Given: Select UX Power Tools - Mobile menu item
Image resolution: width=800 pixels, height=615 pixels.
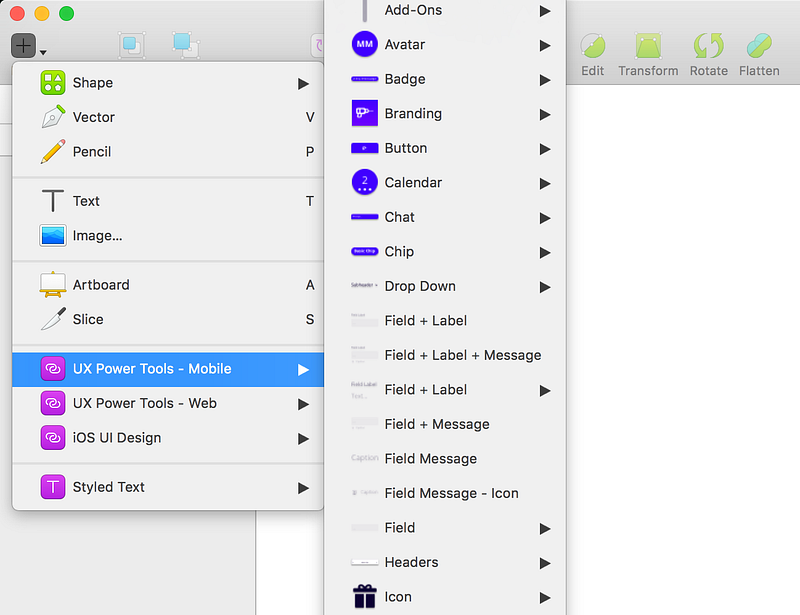Looking at the screenshot, I should pos(168,369).
